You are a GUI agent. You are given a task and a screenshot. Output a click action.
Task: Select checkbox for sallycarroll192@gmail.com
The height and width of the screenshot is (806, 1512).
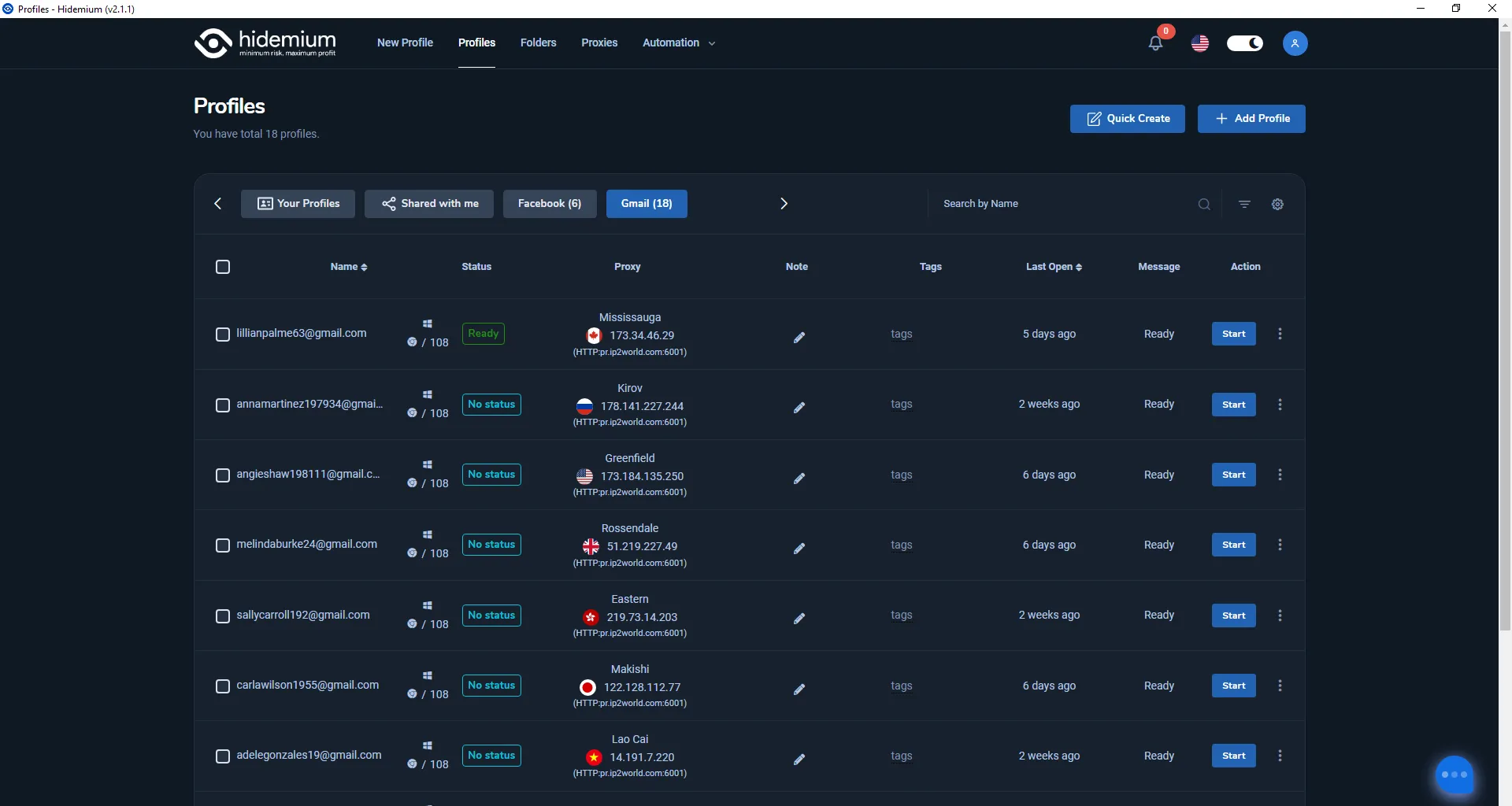click(223, 616)
